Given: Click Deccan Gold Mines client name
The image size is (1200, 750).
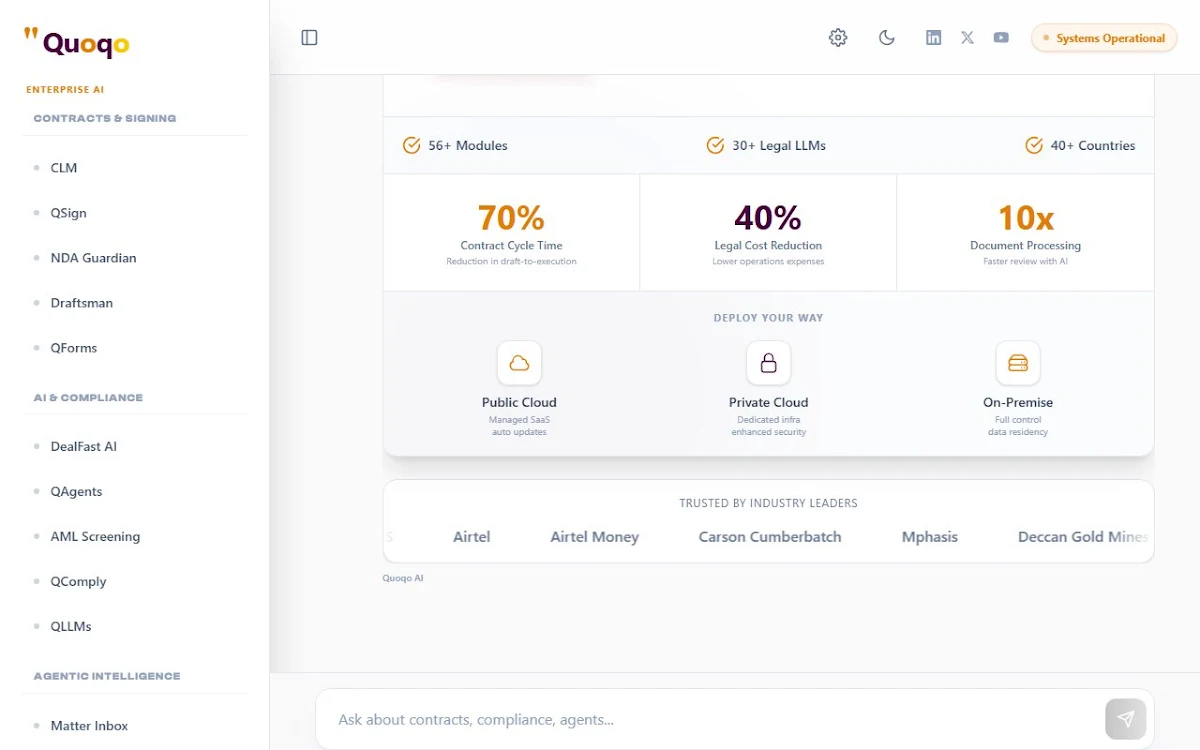Looking at the screenshot, I should click(x=1084, y=537).
